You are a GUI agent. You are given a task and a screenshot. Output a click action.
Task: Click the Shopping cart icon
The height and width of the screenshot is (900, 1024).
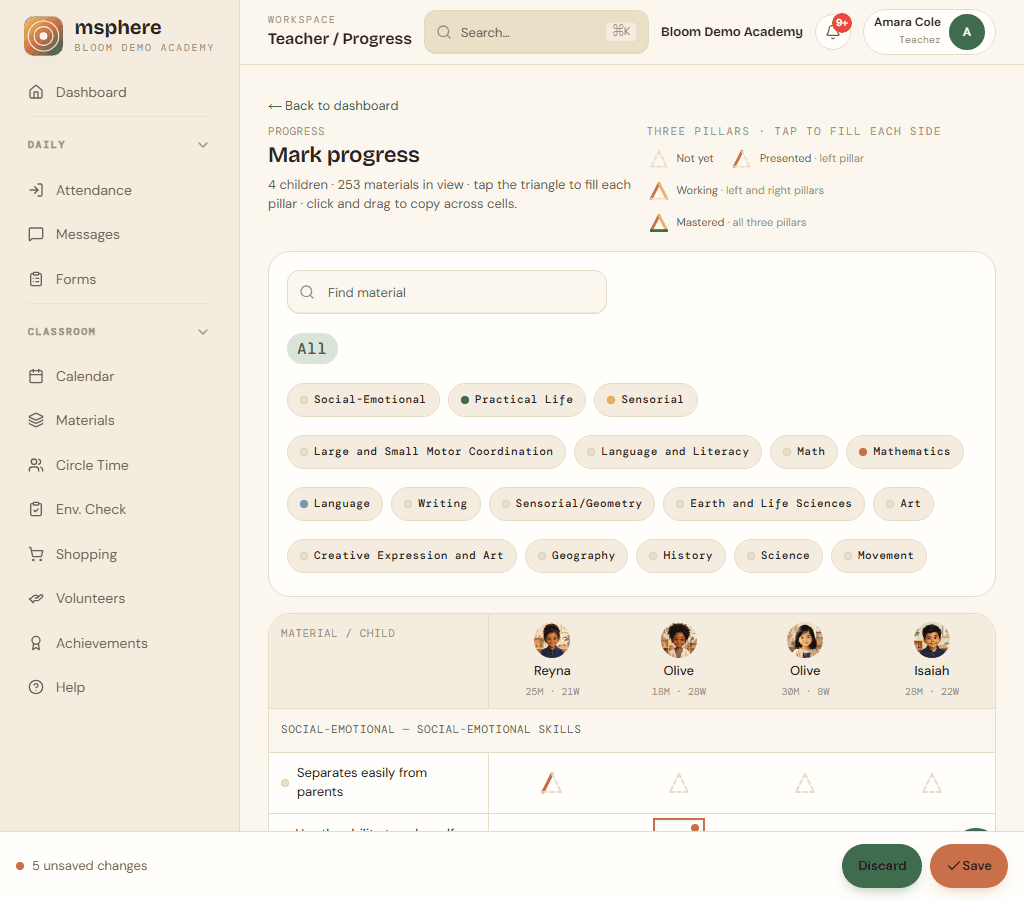point(36,554)
